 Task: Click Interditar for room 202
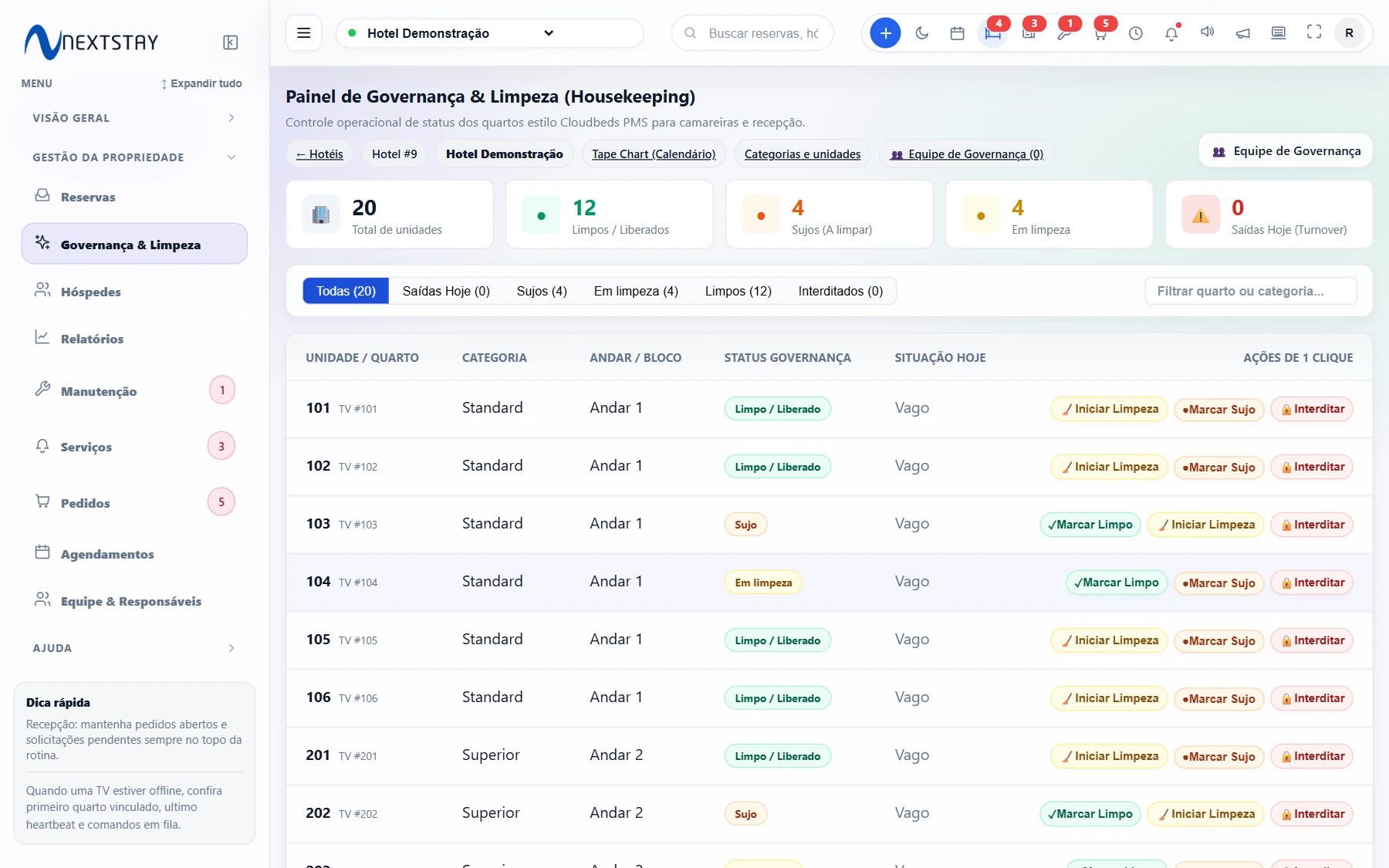[1312, 814]
